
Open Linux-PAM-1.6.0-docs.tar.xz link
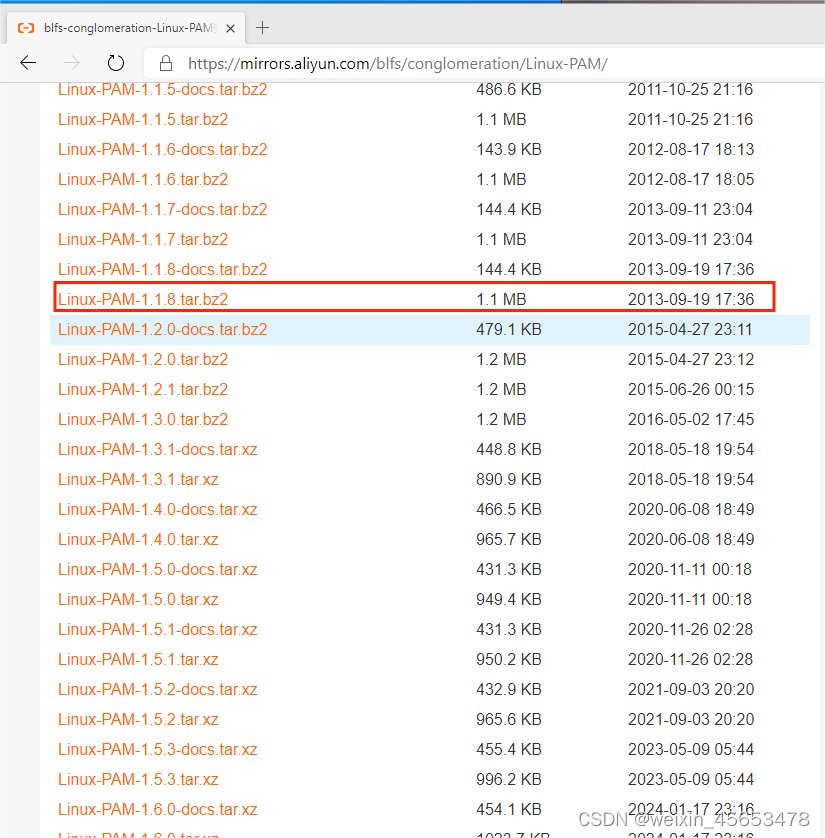[158, 809]
